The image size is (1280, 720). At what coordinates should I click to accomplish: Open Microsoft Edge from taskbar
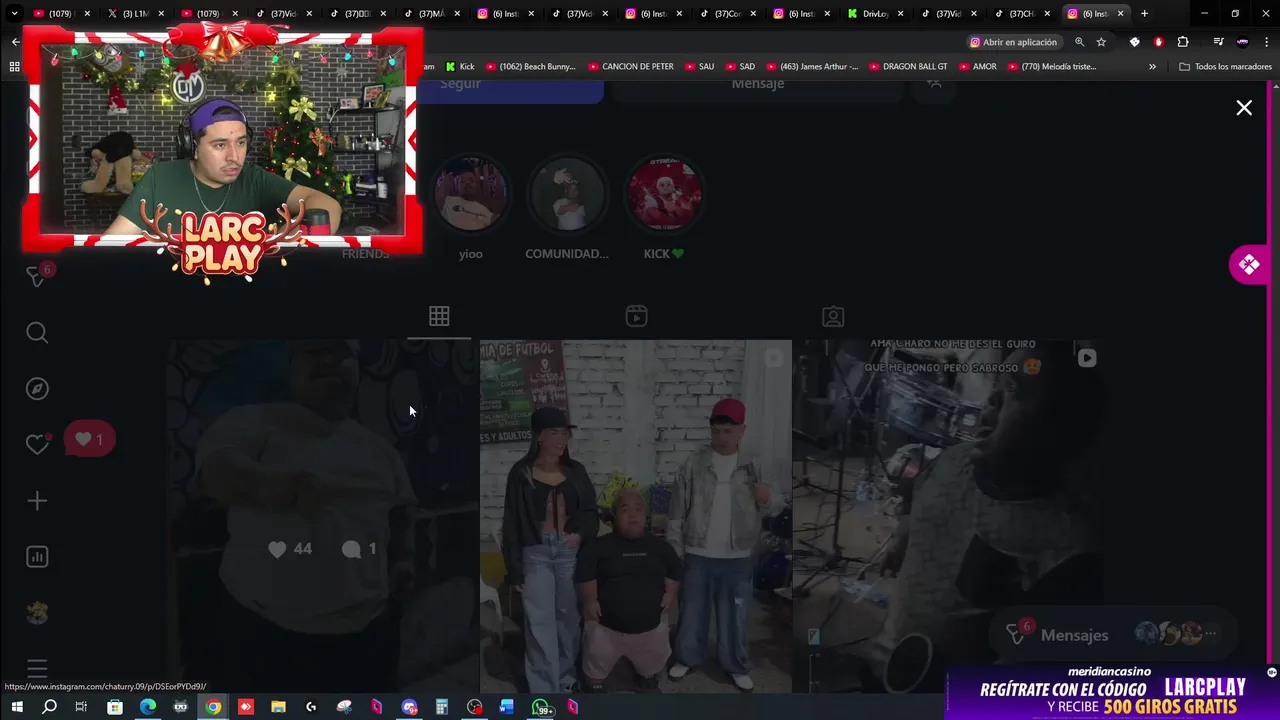pyautogui.click(x=148, y=707)
